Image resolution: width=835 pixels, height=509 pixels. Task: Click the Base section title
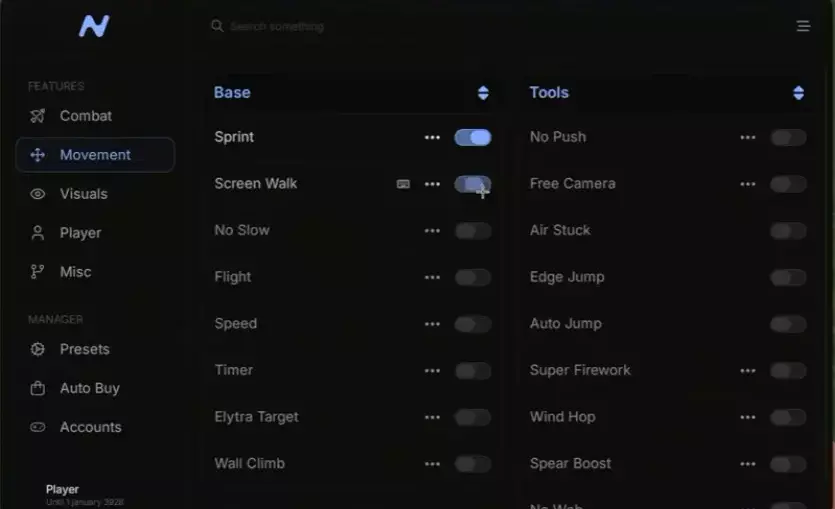(x=232, y=92)
